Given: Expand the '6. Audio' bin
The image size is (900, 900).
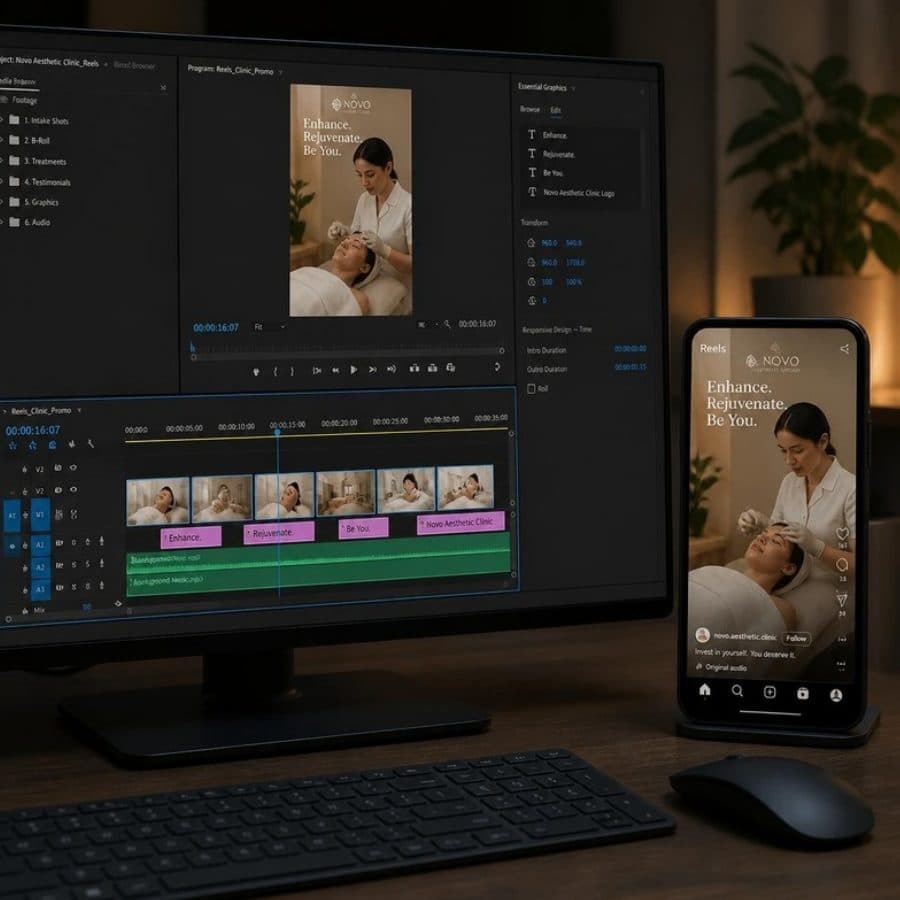Looking at the screenshot, I should (2, 222).
